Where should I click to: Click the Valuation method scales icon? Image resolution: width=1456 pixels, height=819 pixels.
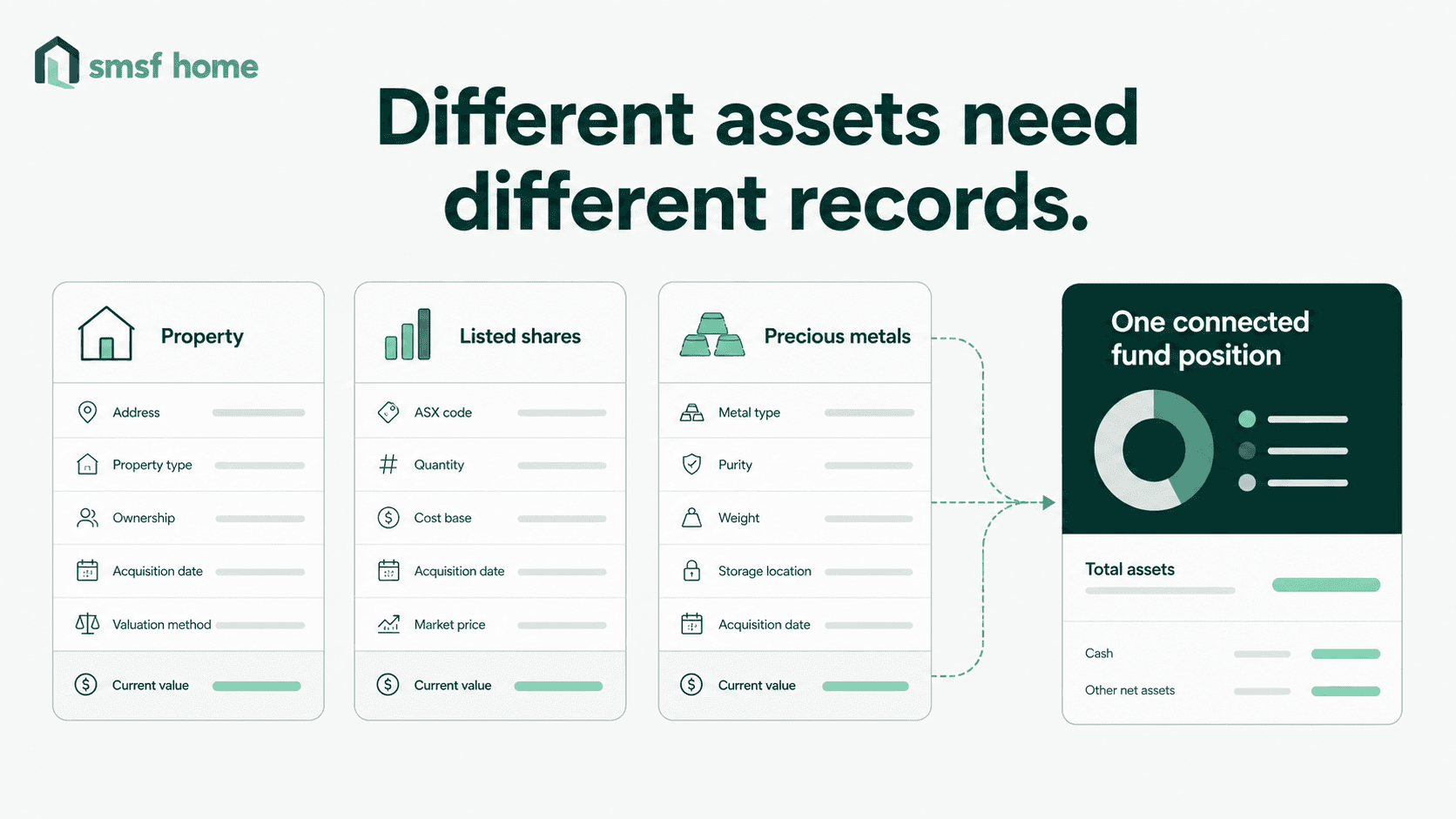(87, 624)
